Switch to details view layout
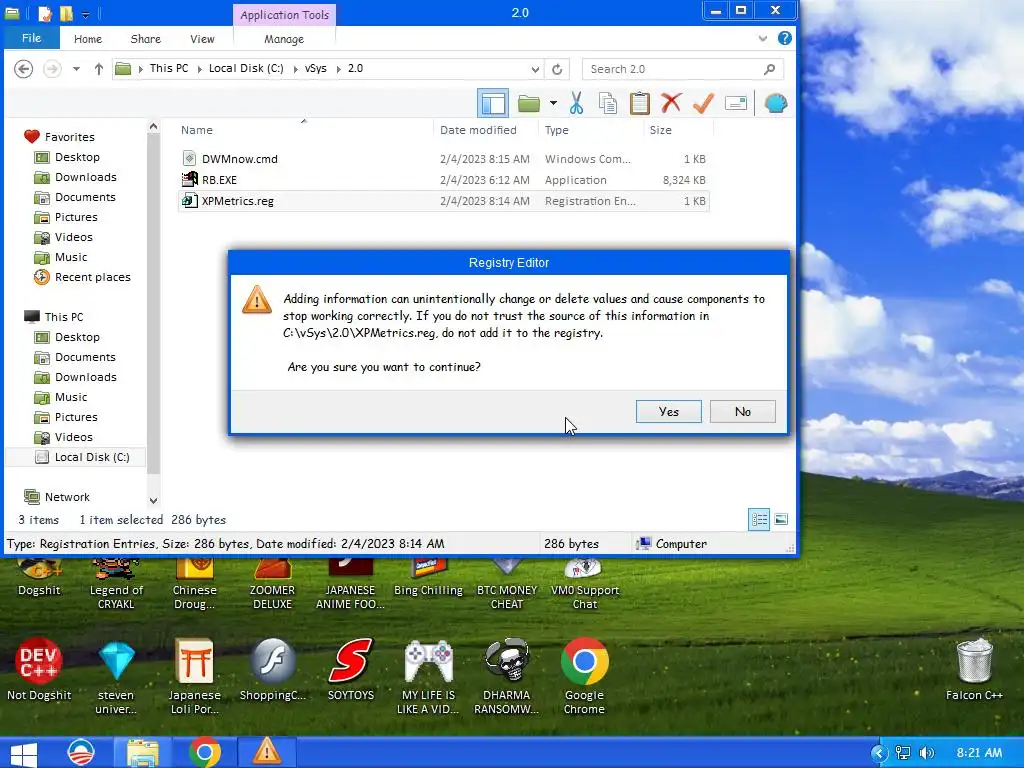1024x768 pixels. tap(759, 520)
